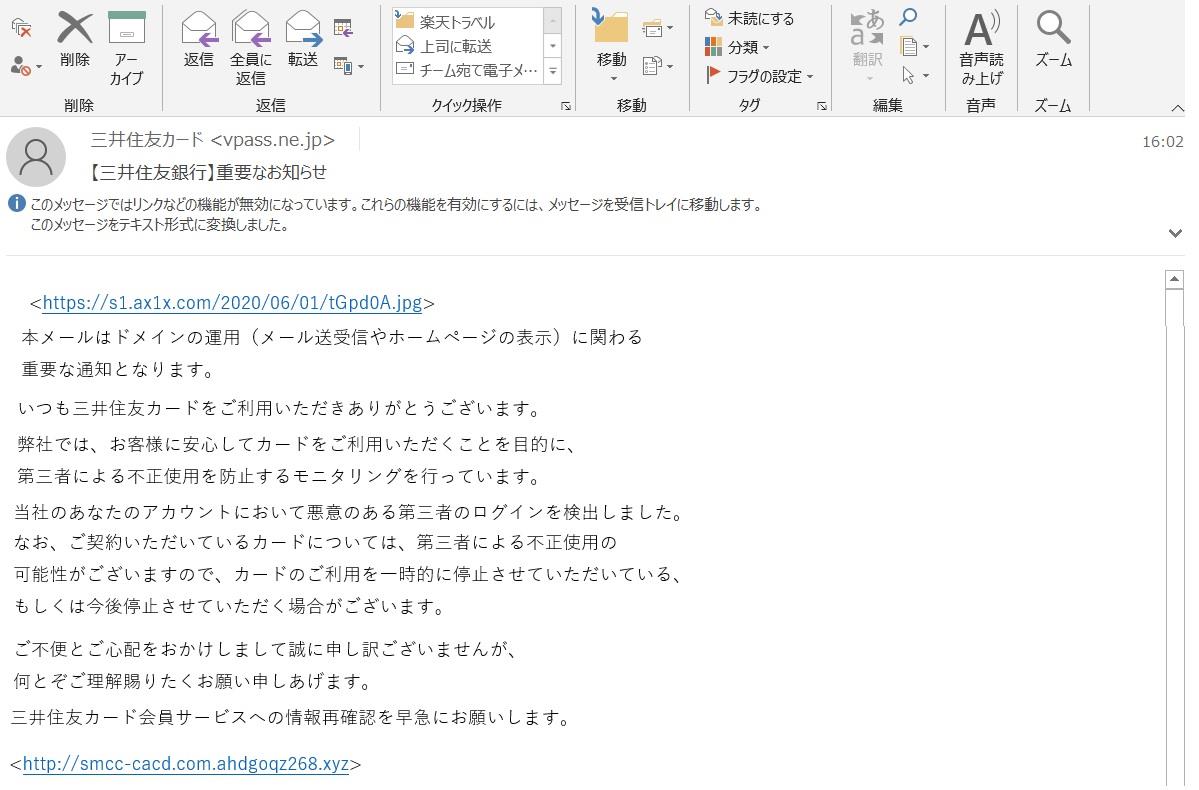This screenshot has height=790, width=1199.
Task: Click the magnifier search icon in 編集
Action: [x=908, y=17]
